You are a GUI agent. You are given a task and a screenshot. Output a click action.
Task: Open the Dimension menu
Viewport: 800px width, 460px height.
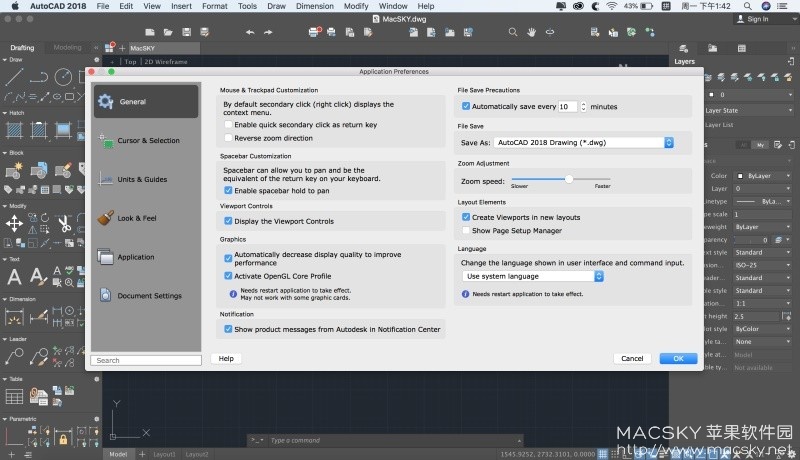pos(315,6)
